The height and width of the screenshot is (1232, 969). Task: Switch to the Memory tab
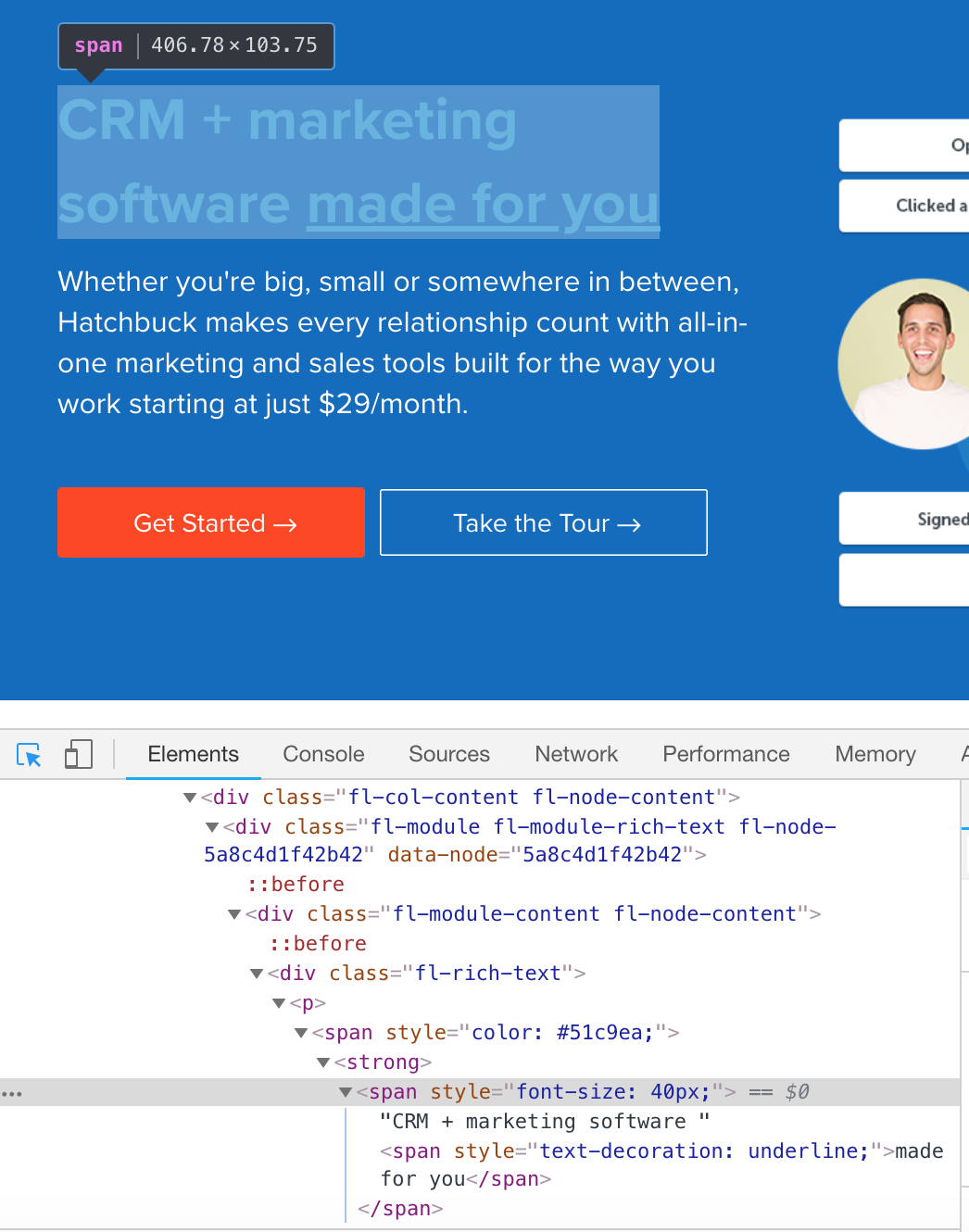pos(875,754)
